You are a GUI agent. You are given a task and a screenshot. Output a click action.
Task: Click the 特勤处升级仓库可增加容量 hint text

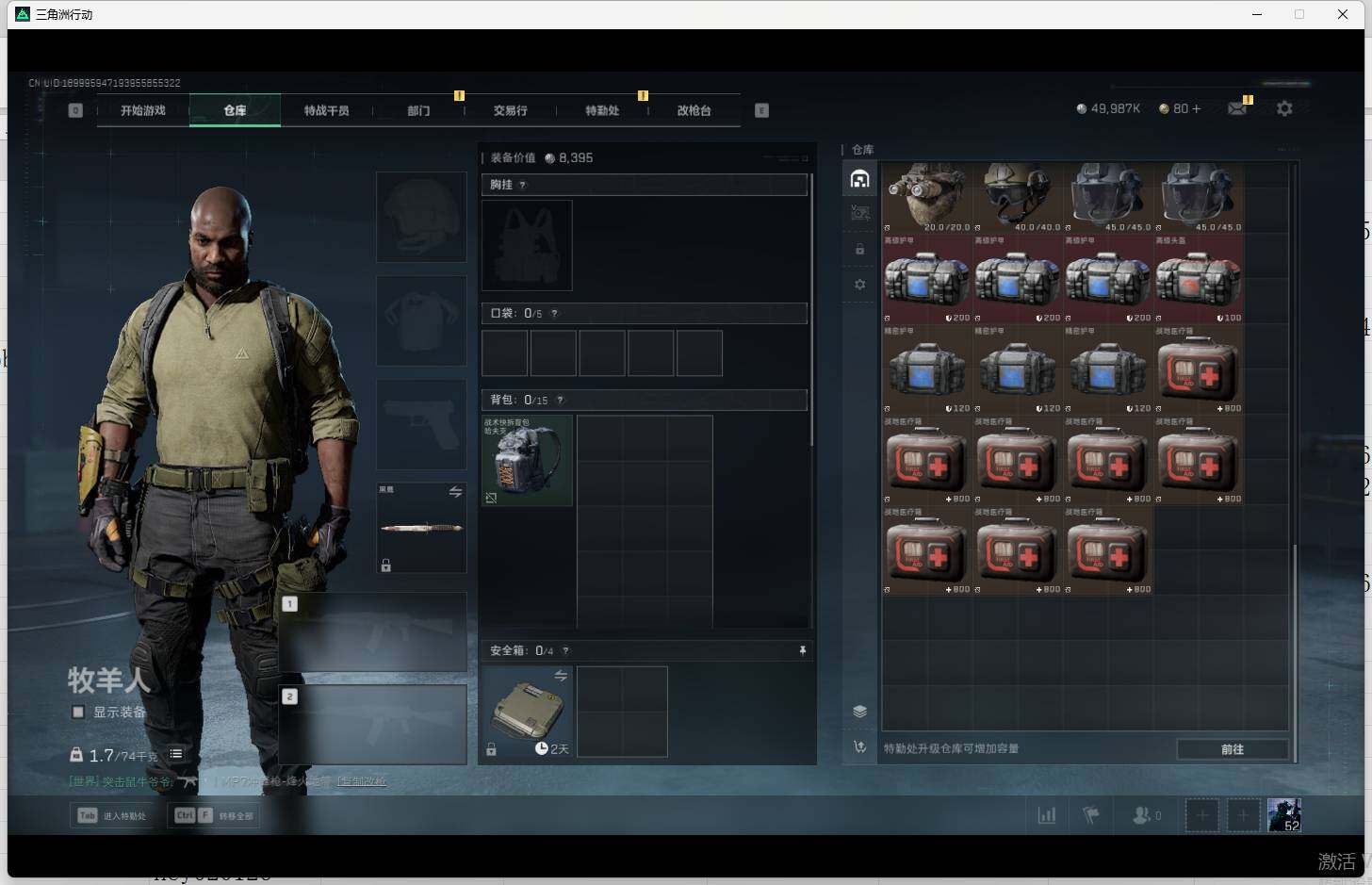[951, 748]
